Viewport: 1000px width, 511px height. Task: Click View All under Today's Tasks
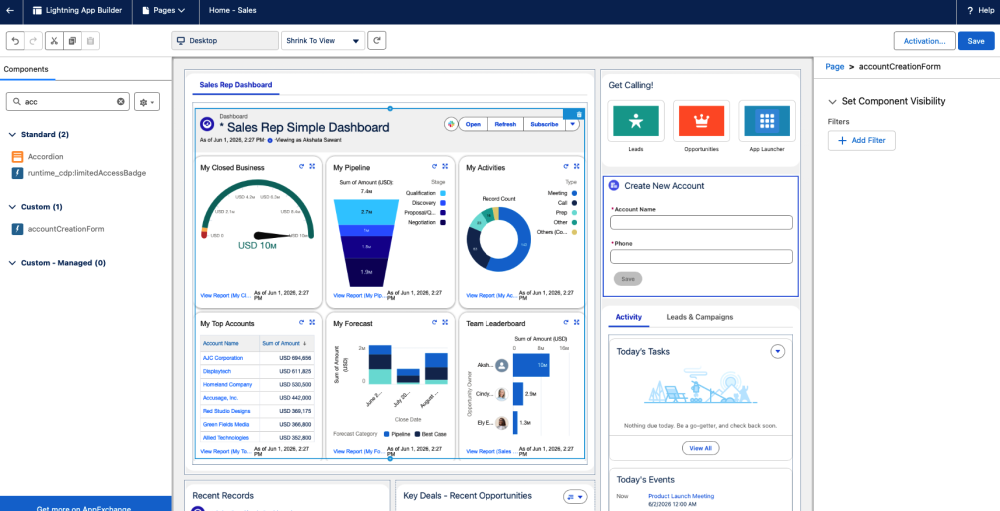pos(700,448)
